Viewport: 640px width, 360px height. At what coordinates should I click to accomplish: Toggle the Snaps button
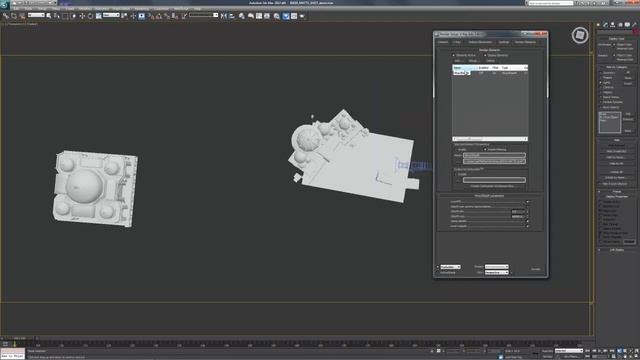(151, 16)
